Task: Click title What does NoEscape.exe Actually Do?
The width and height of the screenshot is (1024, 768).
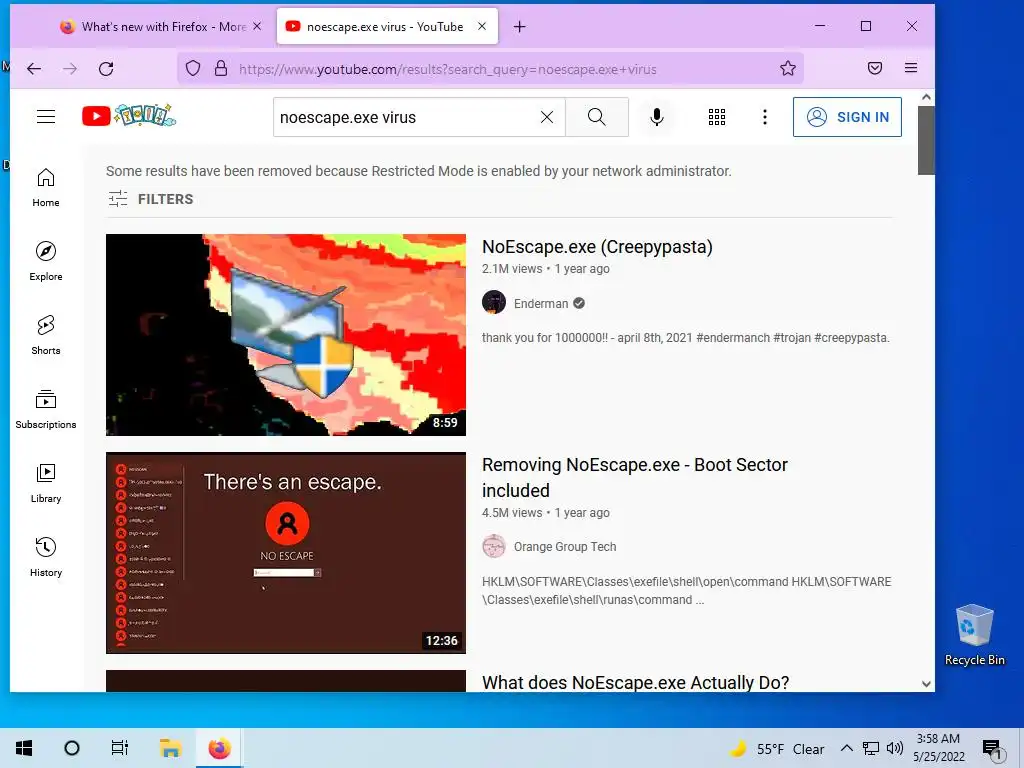Action: pos(635,682)
